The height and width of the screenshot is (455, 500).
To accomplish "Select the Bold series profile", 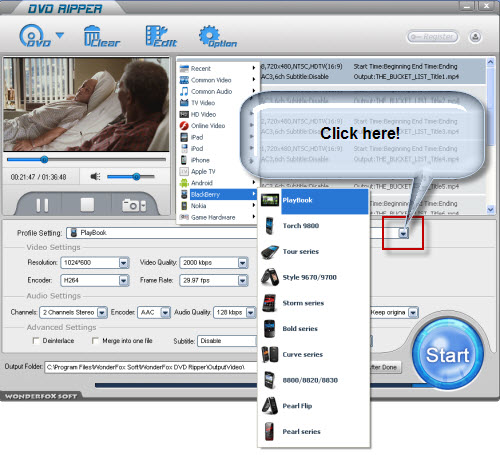I will pyautogui.click(x=314, y=328).
